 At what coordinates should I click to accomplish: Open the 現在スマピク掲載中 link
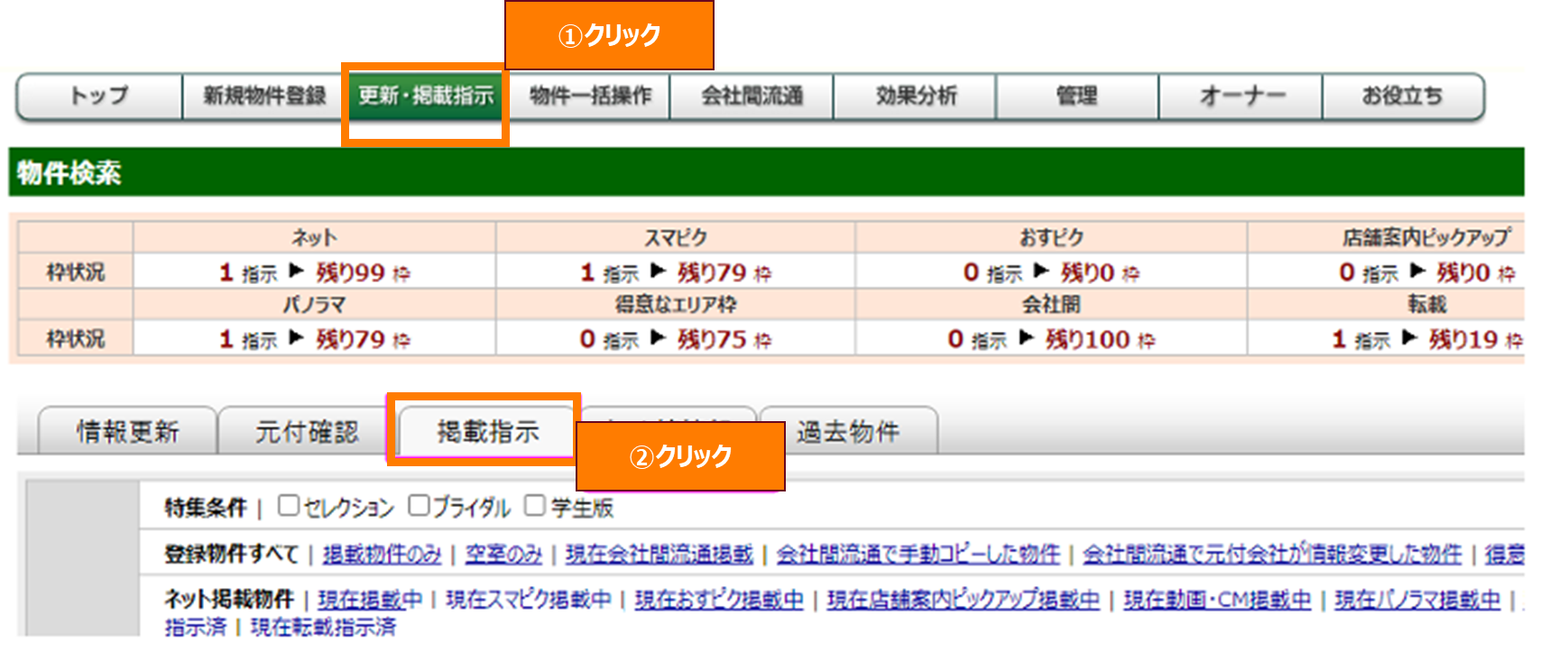[x=528, y=600]
